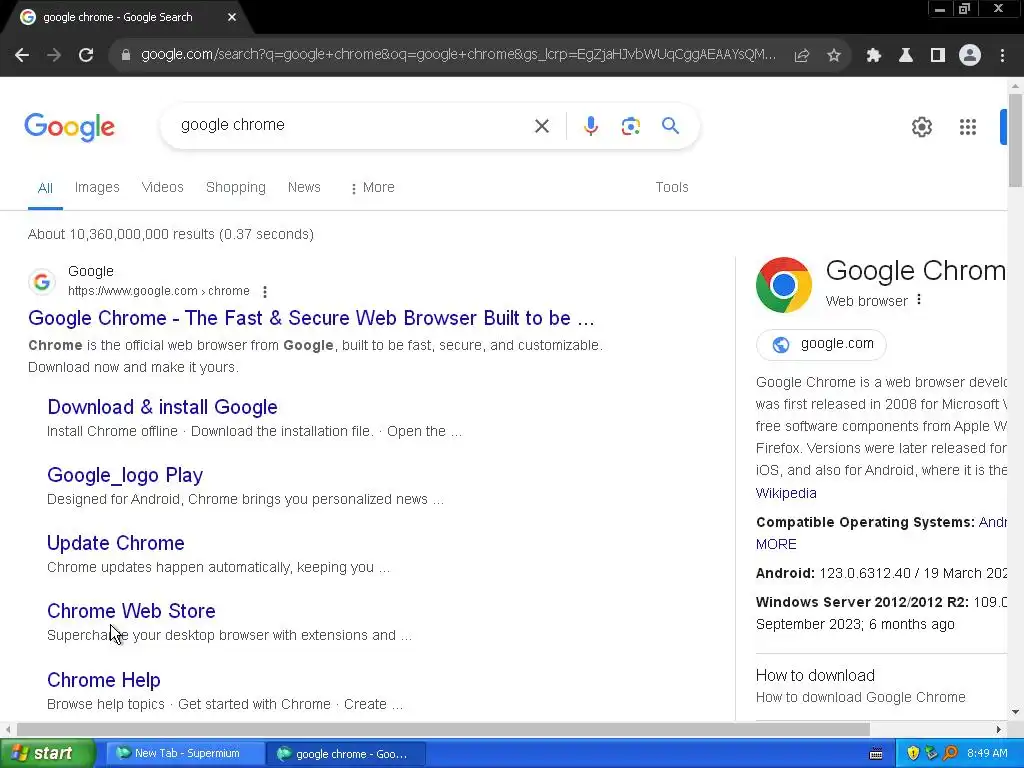1024x768 pixels.
Task: Expand MORE compatible operating systems
Action: (x=776, y=544)
